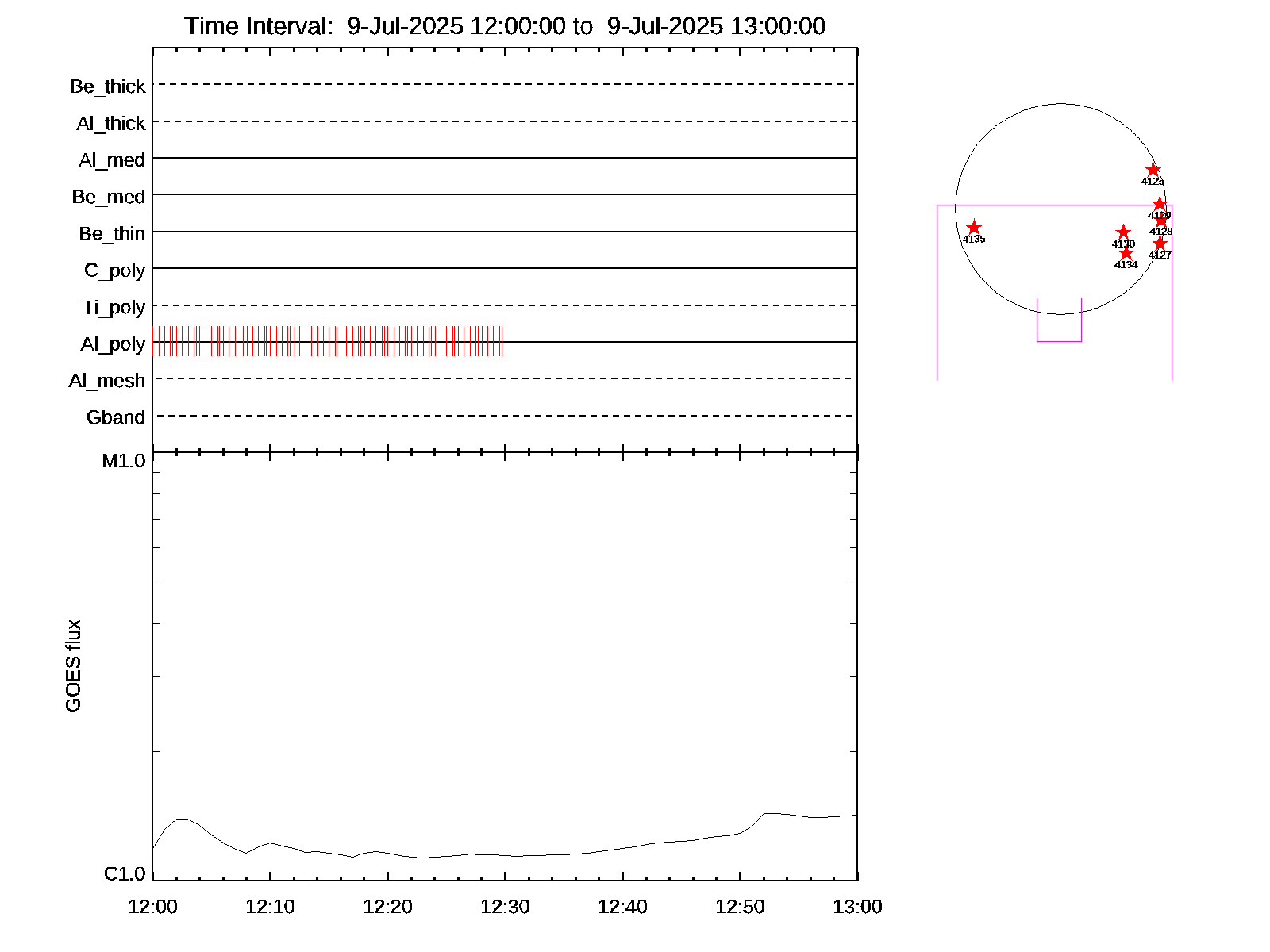The image size is (1270, 952).
Task: Click the star marker above label 4127
Action: pyautogui.click(x=1160, y=243)
